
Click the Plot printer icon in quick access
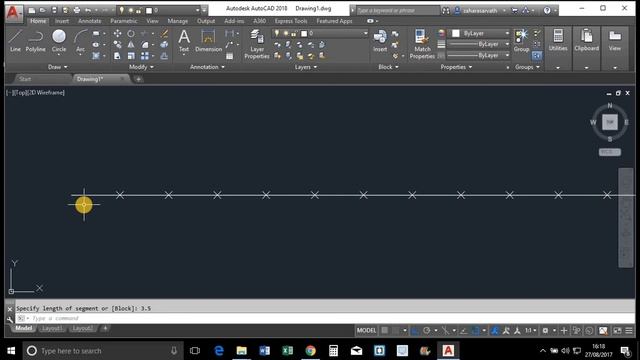click(x=76, y=10)
